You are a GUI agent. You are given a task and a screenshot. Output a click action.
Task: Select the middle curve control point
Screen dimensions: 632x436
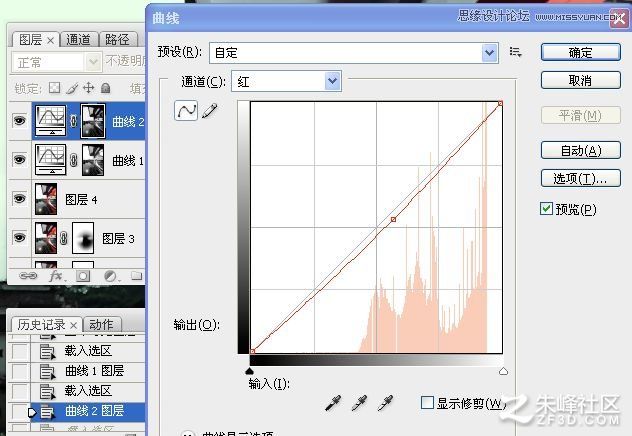click(393, 219)
